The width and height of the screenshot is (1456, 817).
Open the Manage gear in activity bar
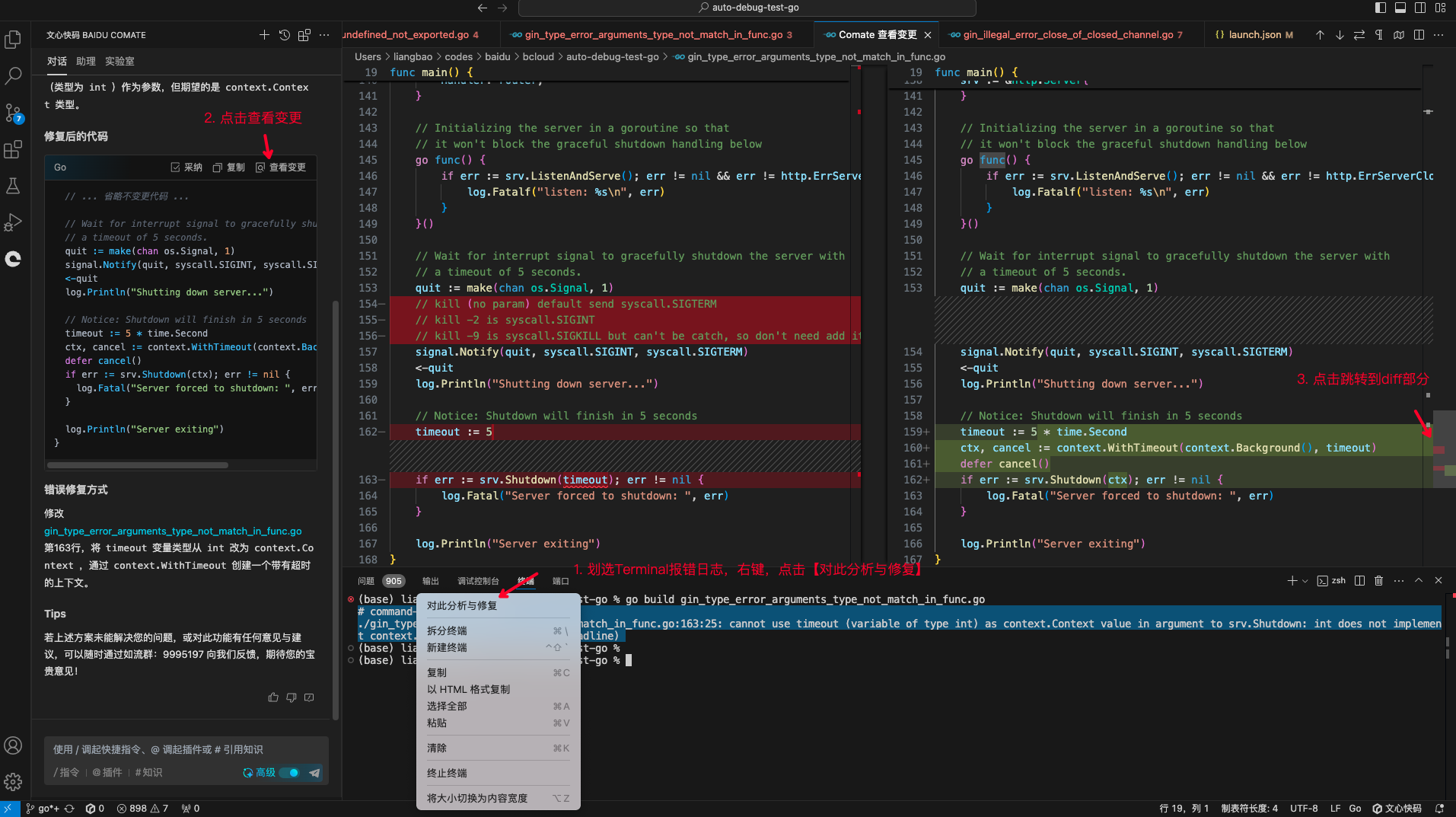[x=13, y=782]
